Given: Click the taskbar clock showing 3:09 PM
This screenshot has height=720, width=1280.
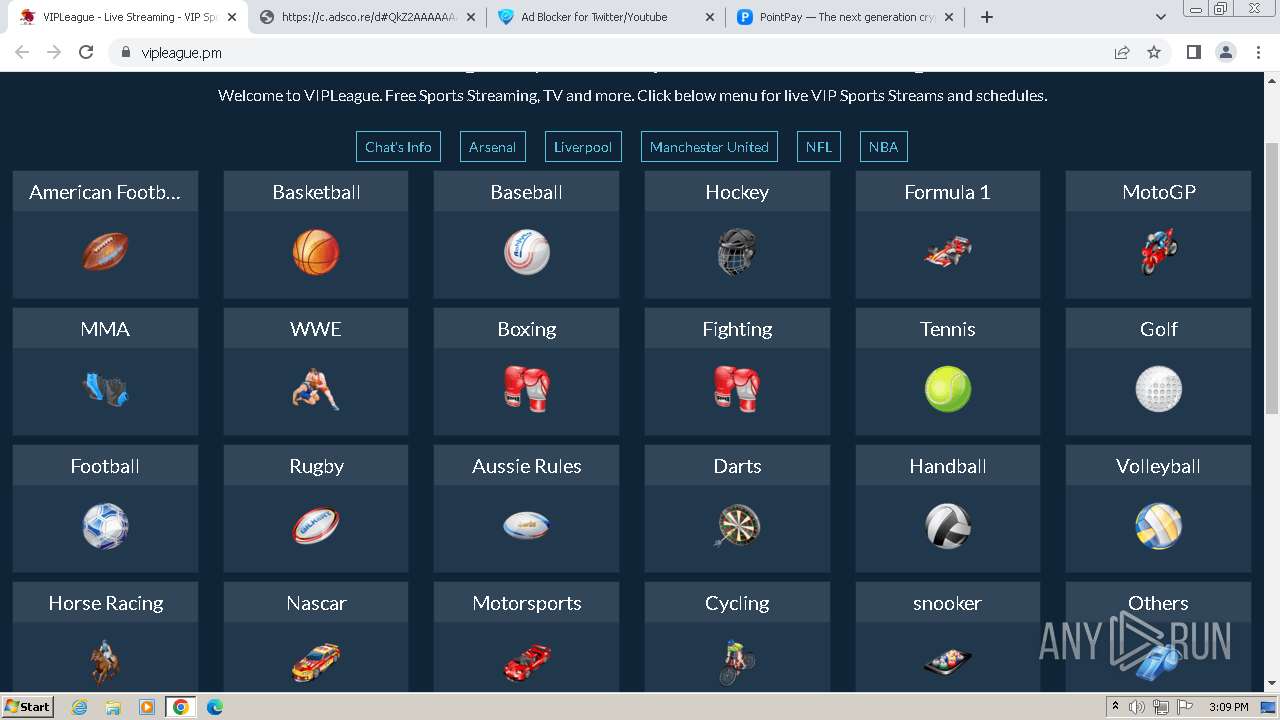Looking at the screenshot, I should [1228, 707].
